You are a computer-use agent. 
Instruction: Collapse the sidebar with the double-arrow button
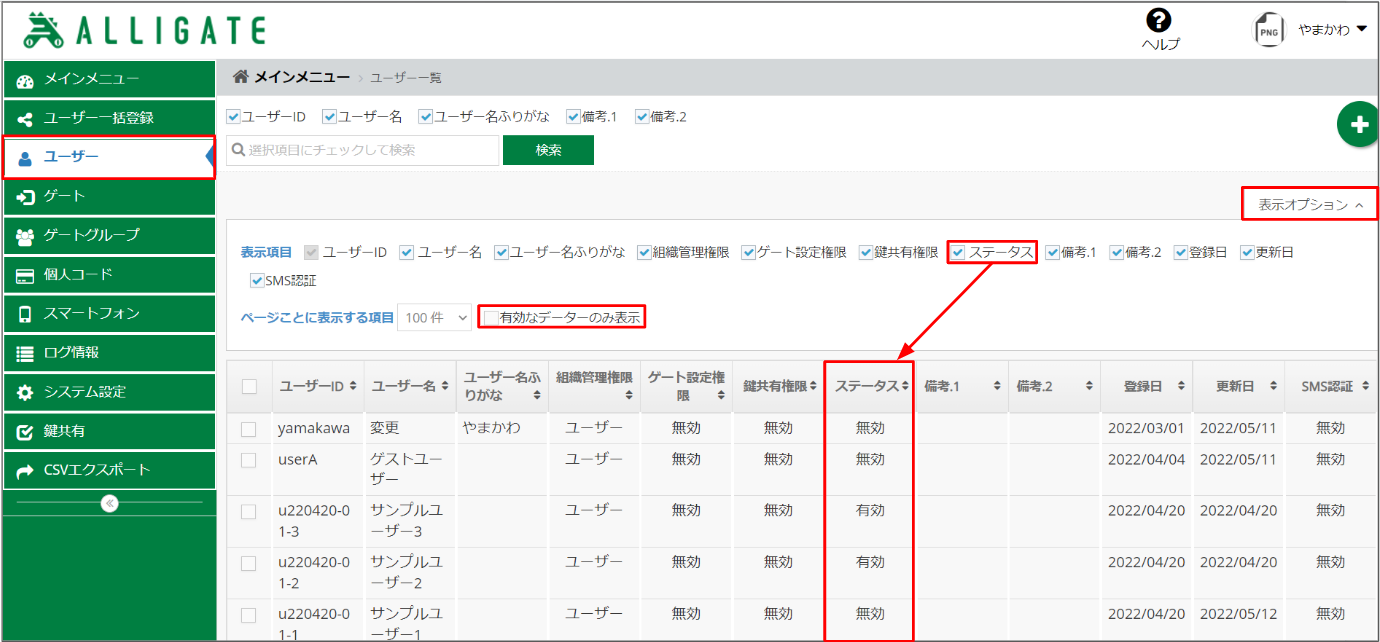(110, 503)
